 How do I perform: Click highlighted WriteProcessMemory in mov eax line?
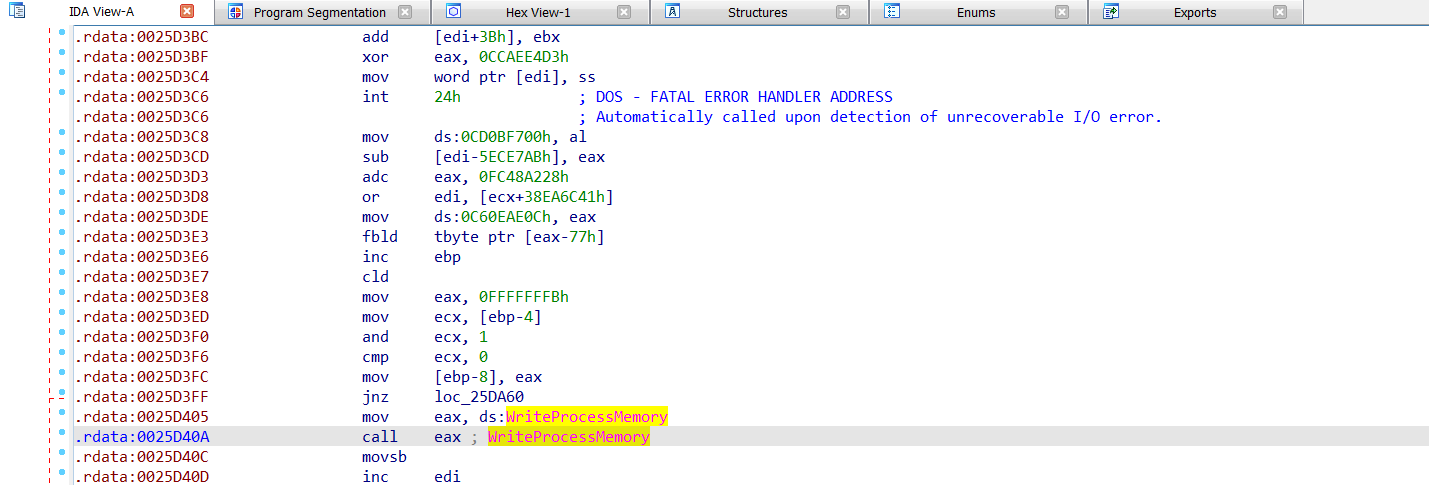click(586, 417)
